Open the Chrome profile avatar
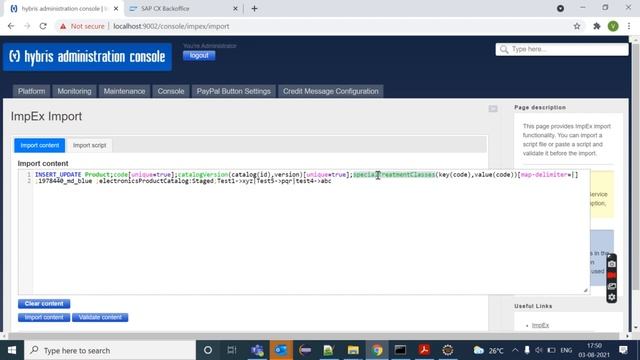The image size is (640, 360). tap(613, 26)
